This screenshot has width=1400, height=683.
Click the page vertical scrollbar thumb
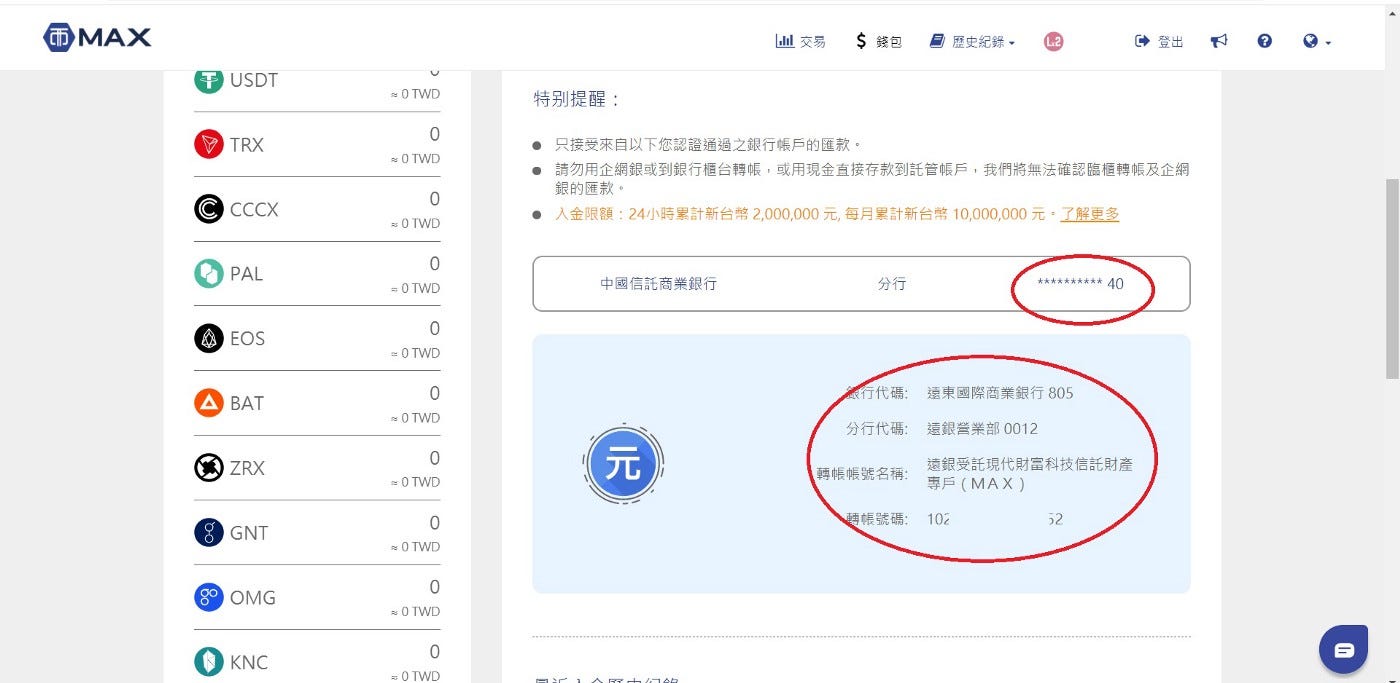(x=1391, y=279)
